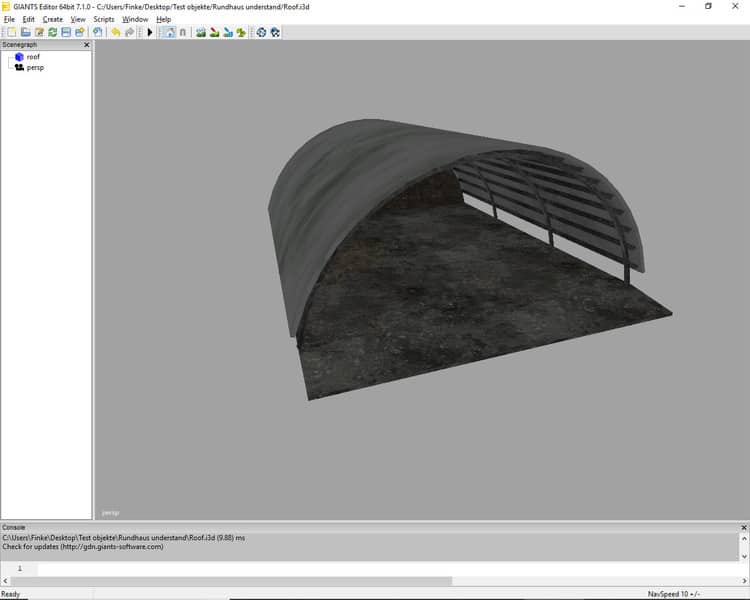
Task: Select the first terrain editing tool icon
Action: (201, 32)
